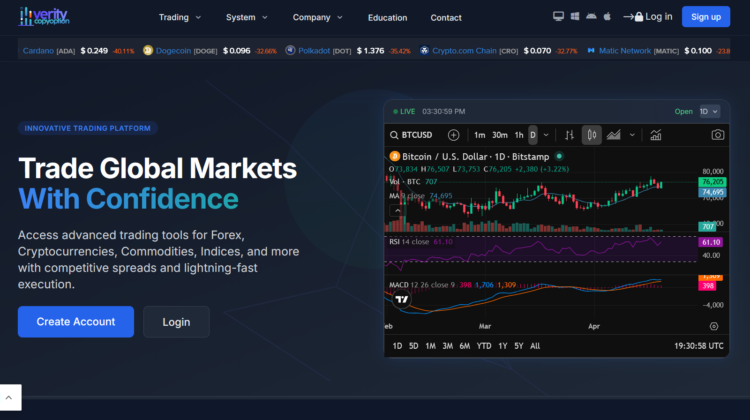Select the bar chart style button
The image size is (750, 420).
click(x=569, y=135)
